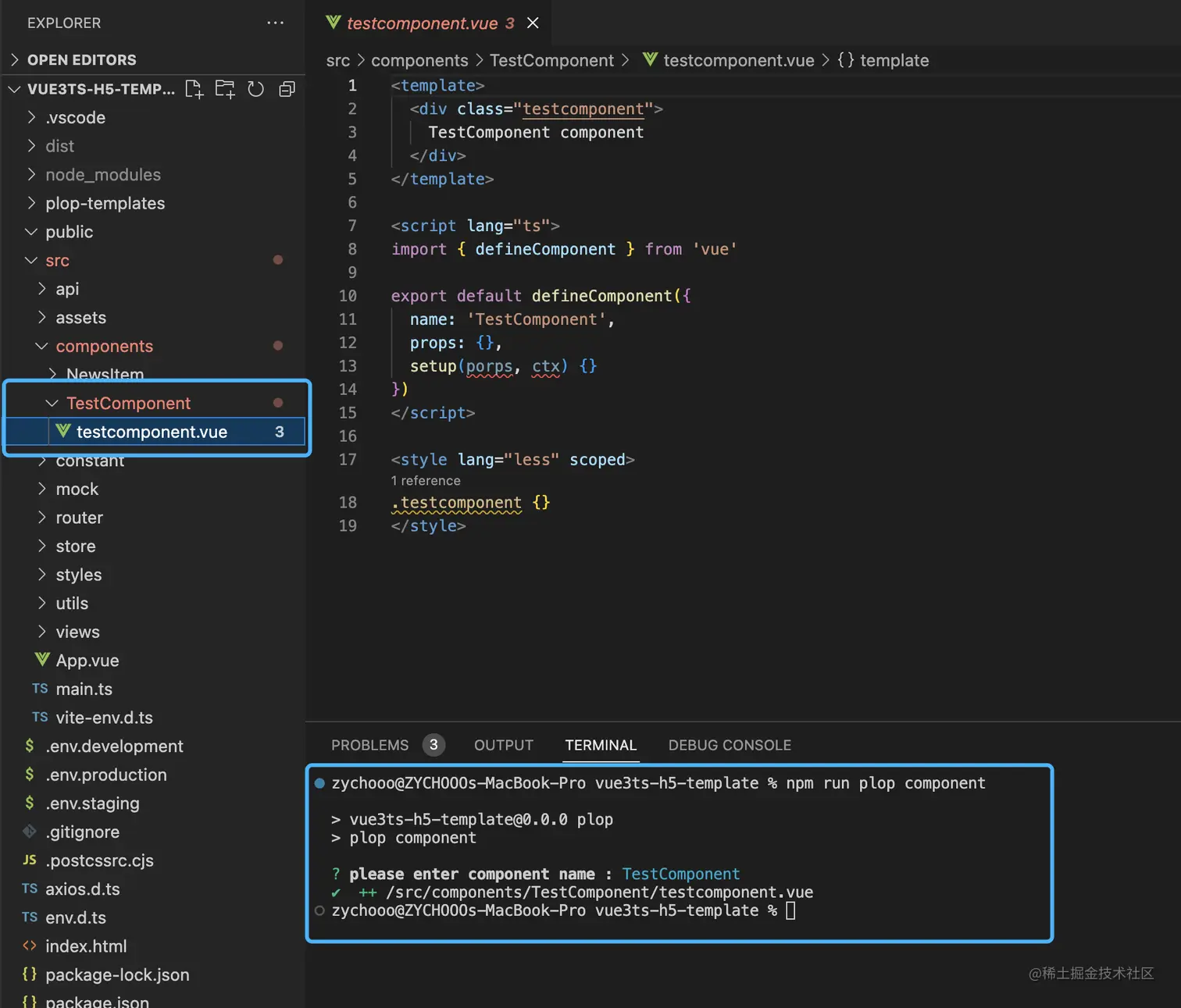1181x1008 pixels.
Task: Click the Vue icon next to App.vue
Action: pos(42,660)
